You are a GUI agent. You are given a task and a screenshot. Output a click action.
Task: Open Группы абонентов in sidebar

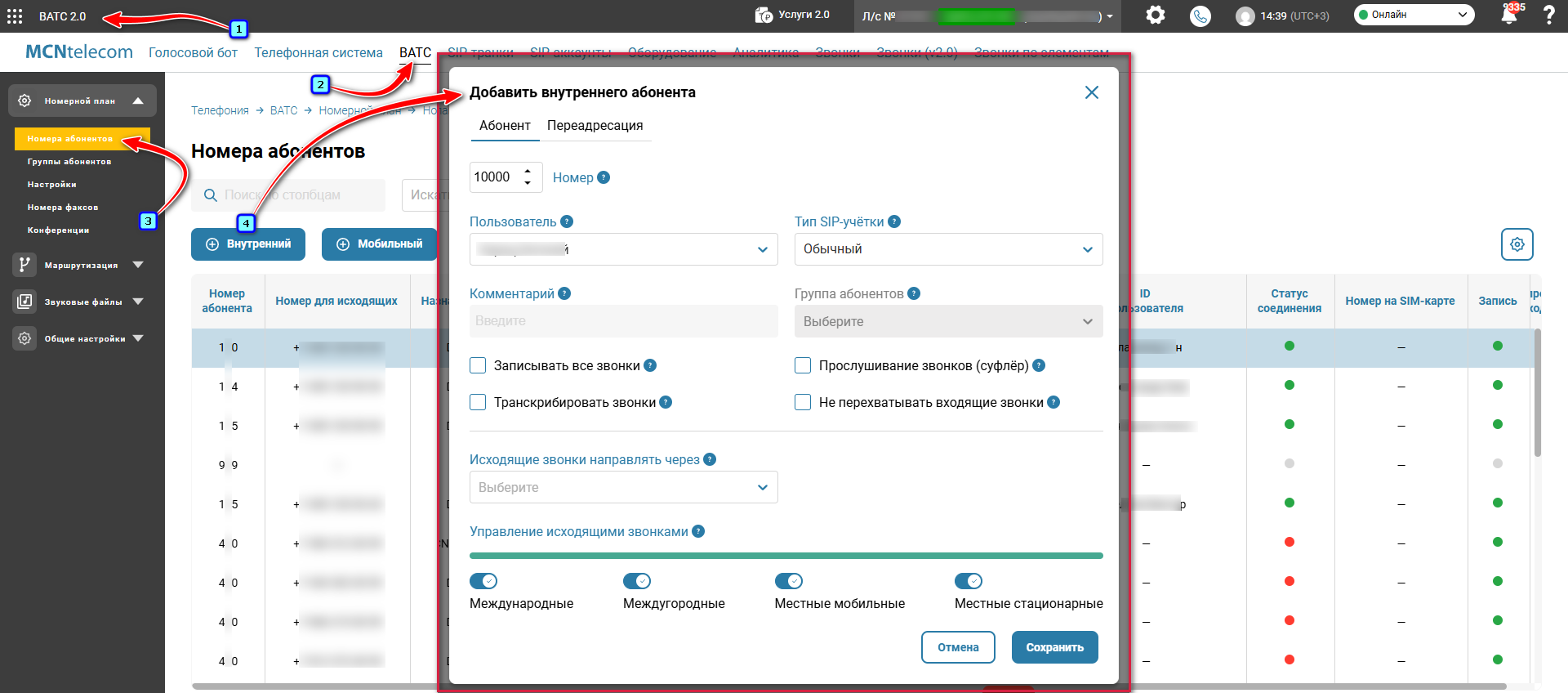click(69, 162)
